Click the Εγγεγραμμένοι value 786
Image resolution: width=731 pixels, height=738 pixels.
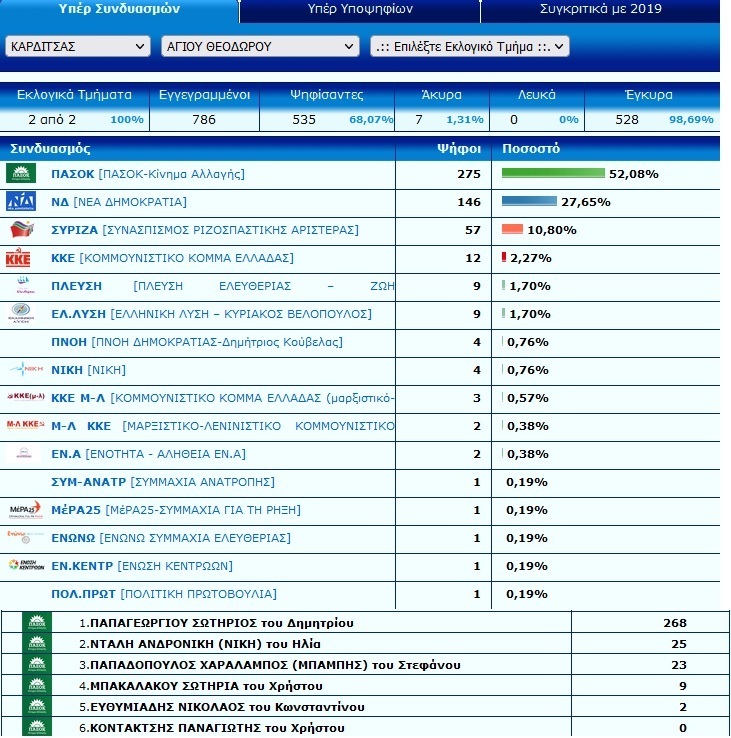tap(204, 120)
